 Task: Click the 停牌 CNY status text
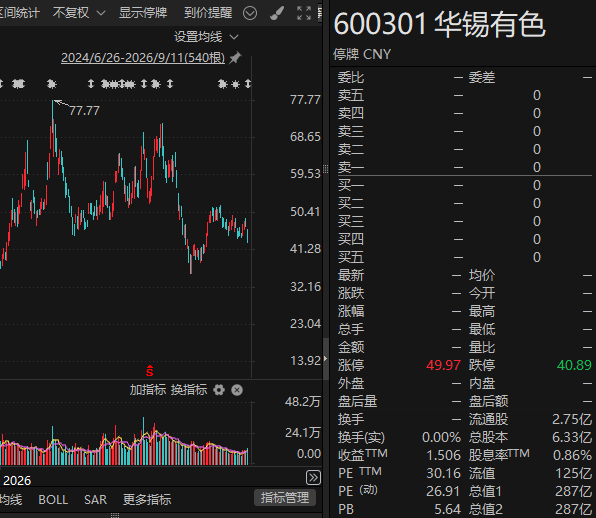[362, 54]
